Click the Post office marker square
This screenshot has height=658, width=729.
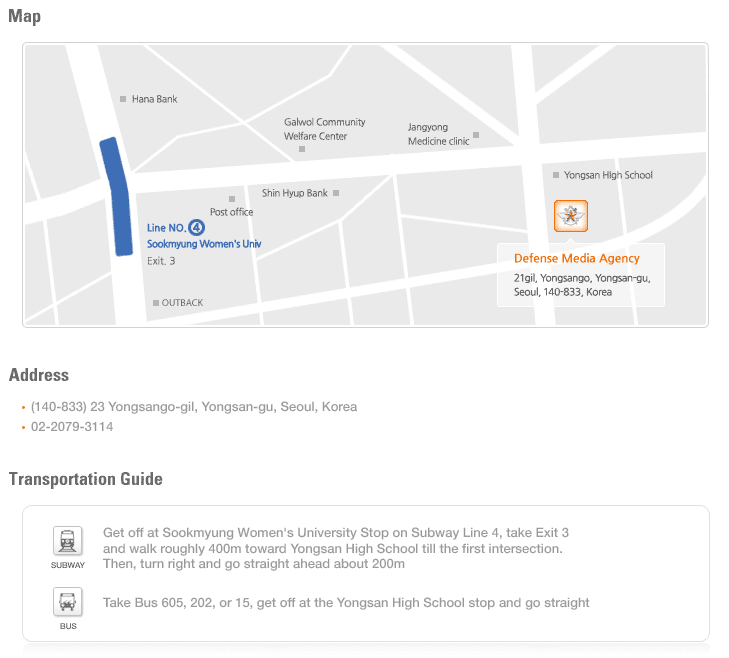[x=232, y=199]
